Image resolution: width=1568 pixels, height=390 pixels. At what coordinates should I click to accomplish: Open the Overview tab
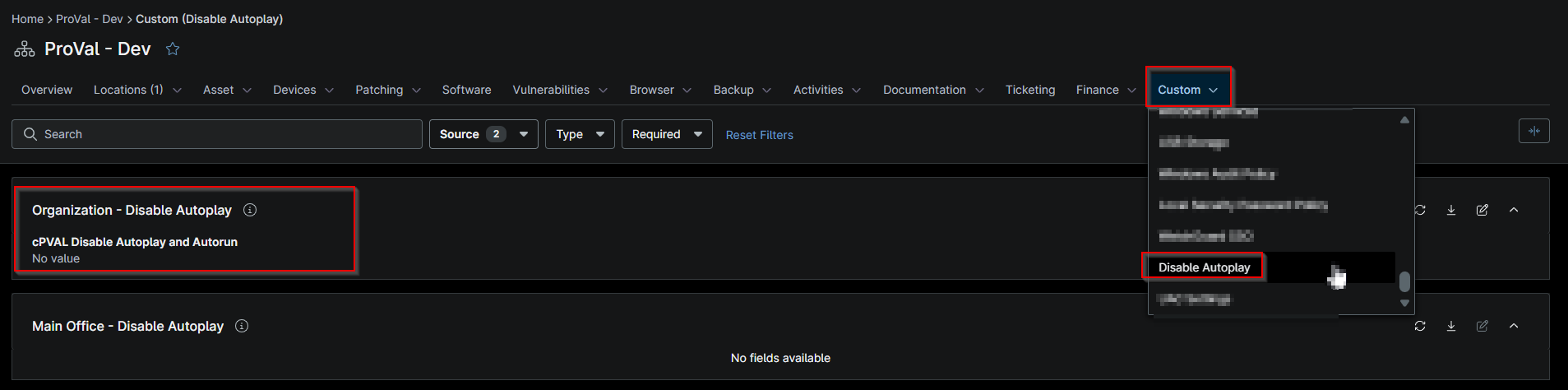pos(47,90)
